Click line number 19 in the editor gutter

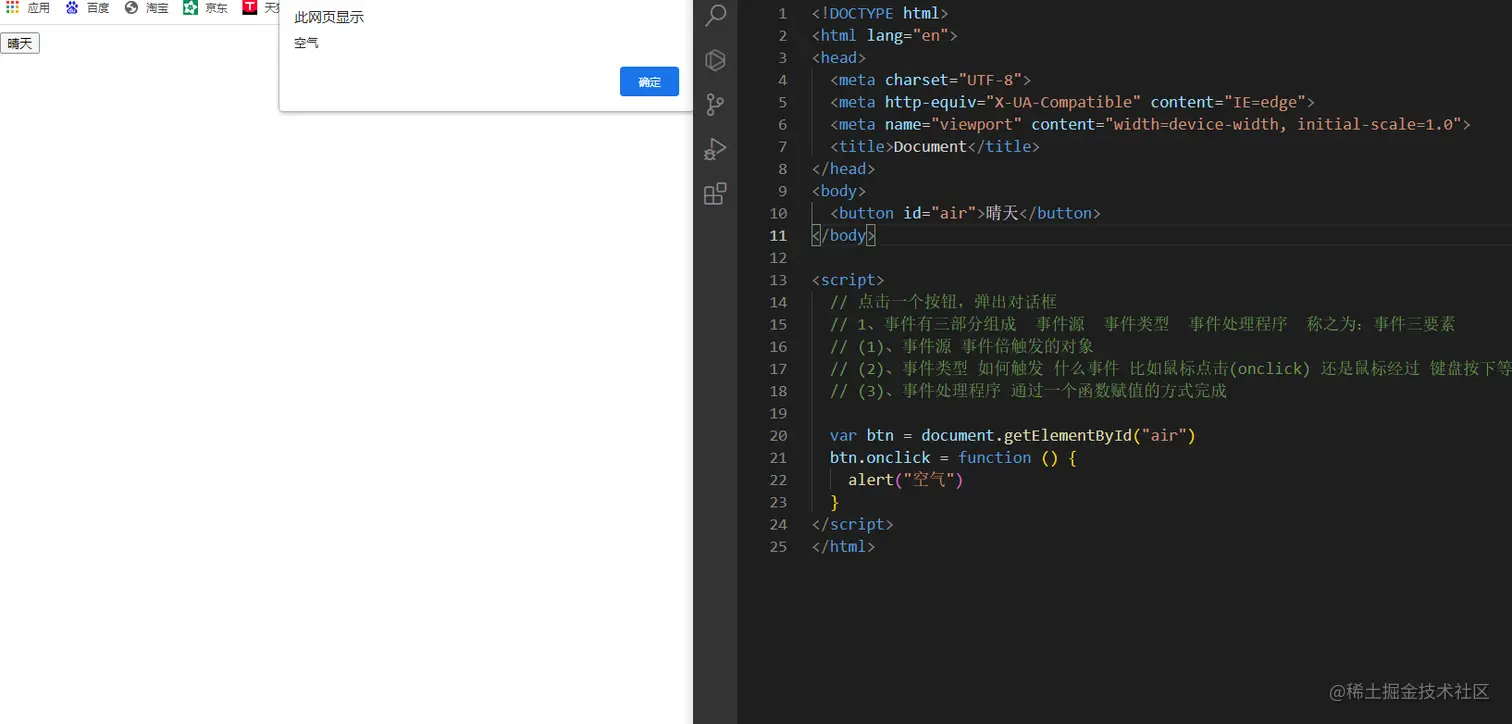pyautogui.click(x=778, y=413)
